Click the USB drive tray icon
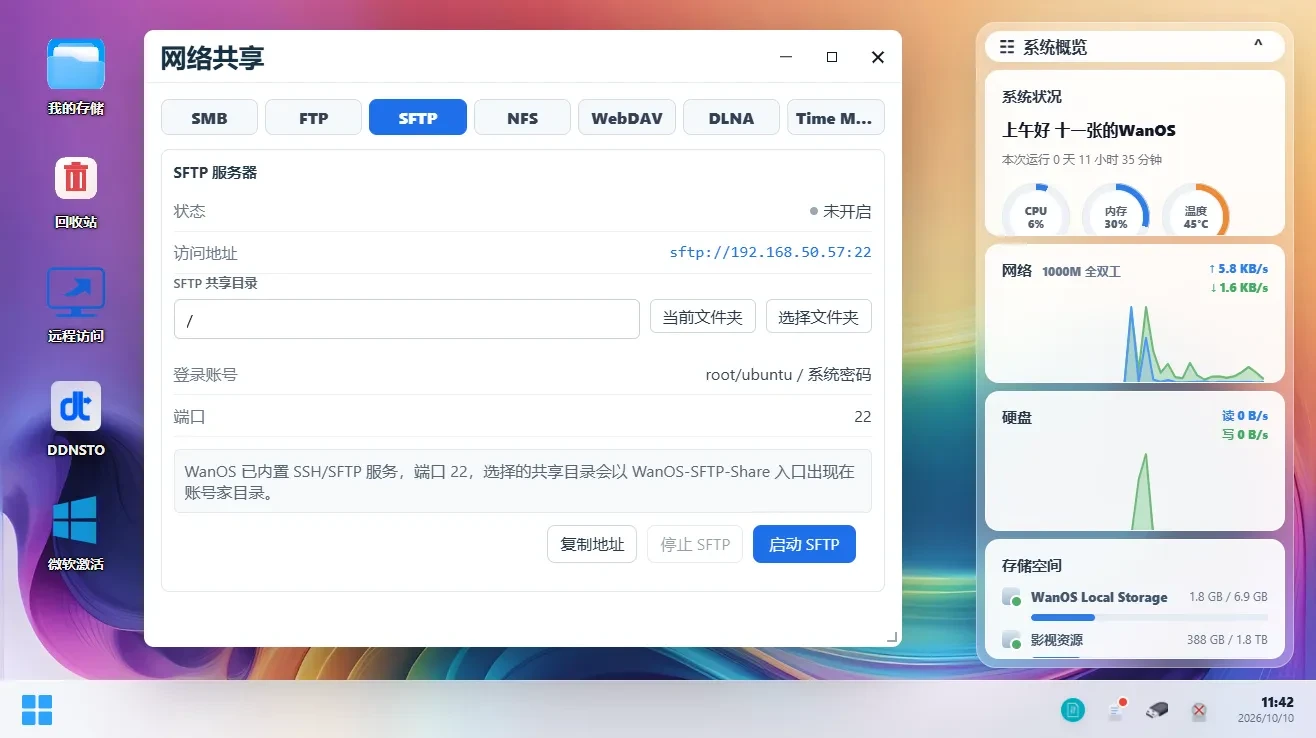The height and width of the screenshot is (738, 1316). coord(1157,710)
